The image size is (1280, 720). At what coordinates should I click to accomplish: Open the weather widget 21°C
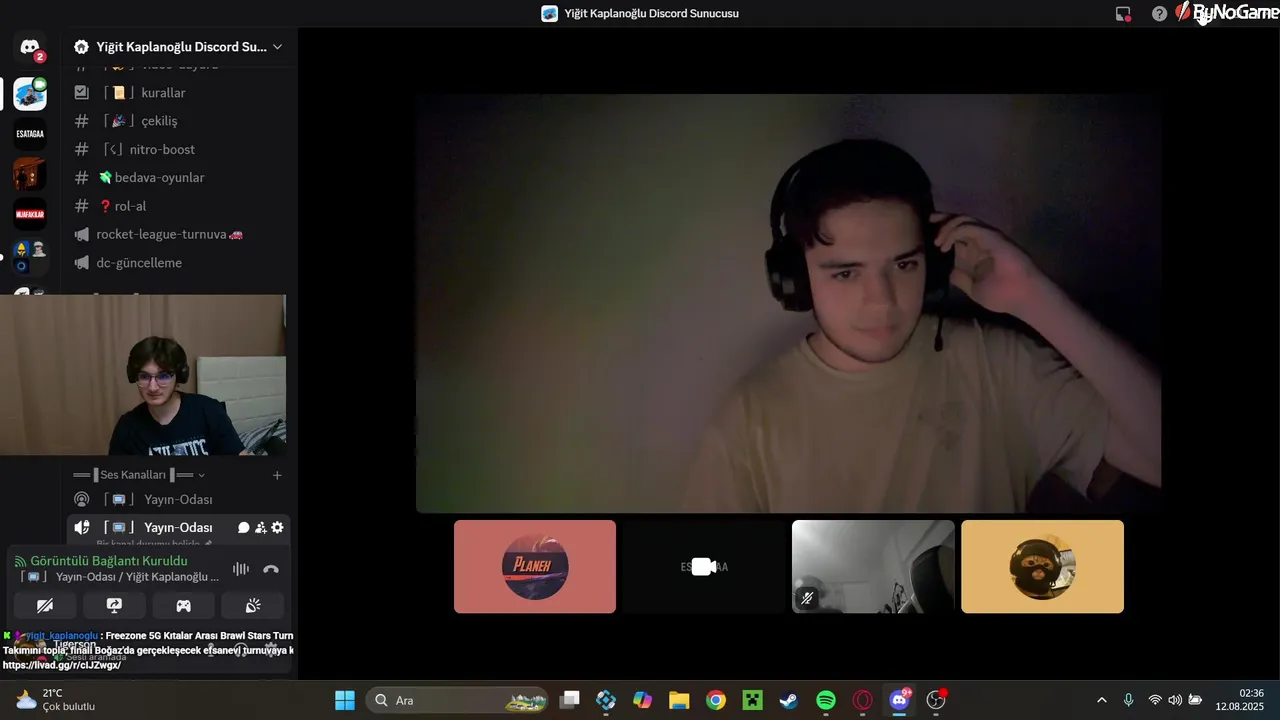pyautogui.click(x=56, y=700)
